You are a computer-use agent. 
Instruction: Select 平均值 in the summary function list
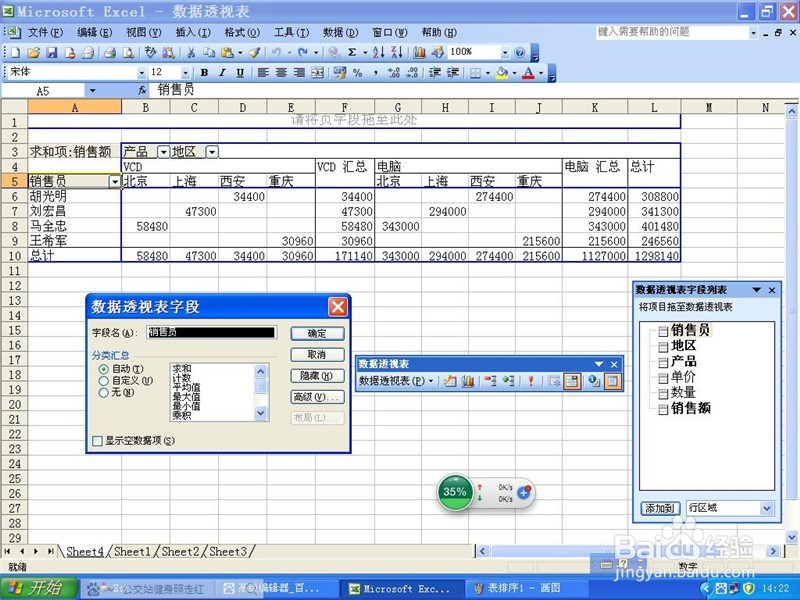[x=185, y=387]
